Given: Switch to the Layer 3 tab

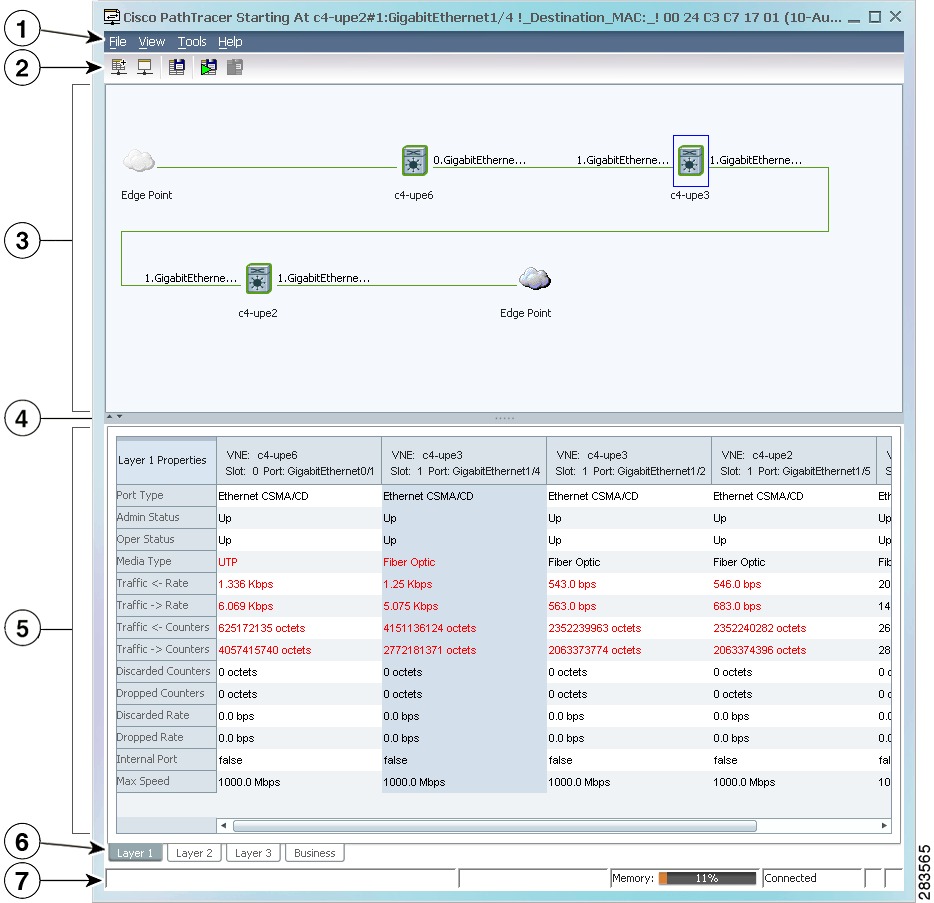Looking at the screenshot, I should point(253,853).
